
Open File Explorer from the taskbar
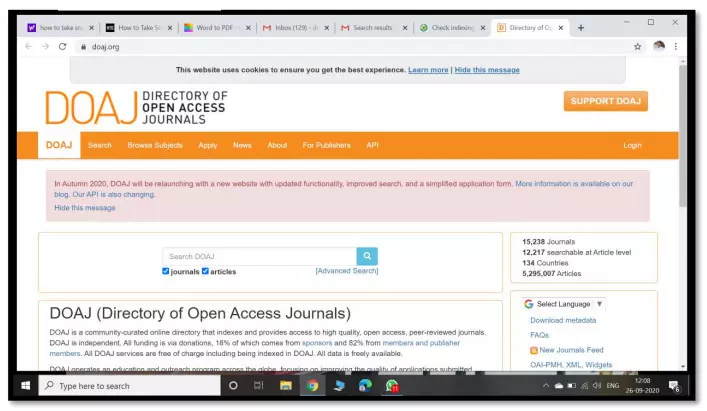pyautogui.click(x=286, y=385)
